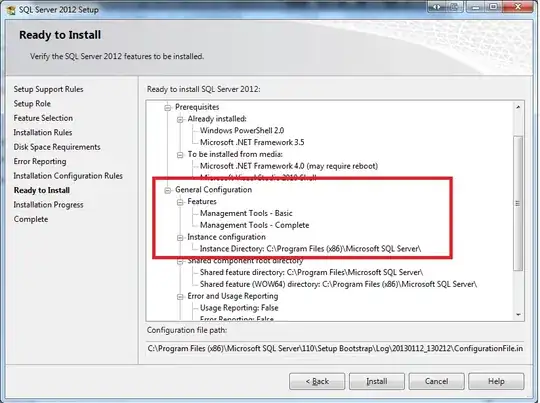
Task: Select Microsoft .NET Framework 4.0 row
Action: coord(289,166)
